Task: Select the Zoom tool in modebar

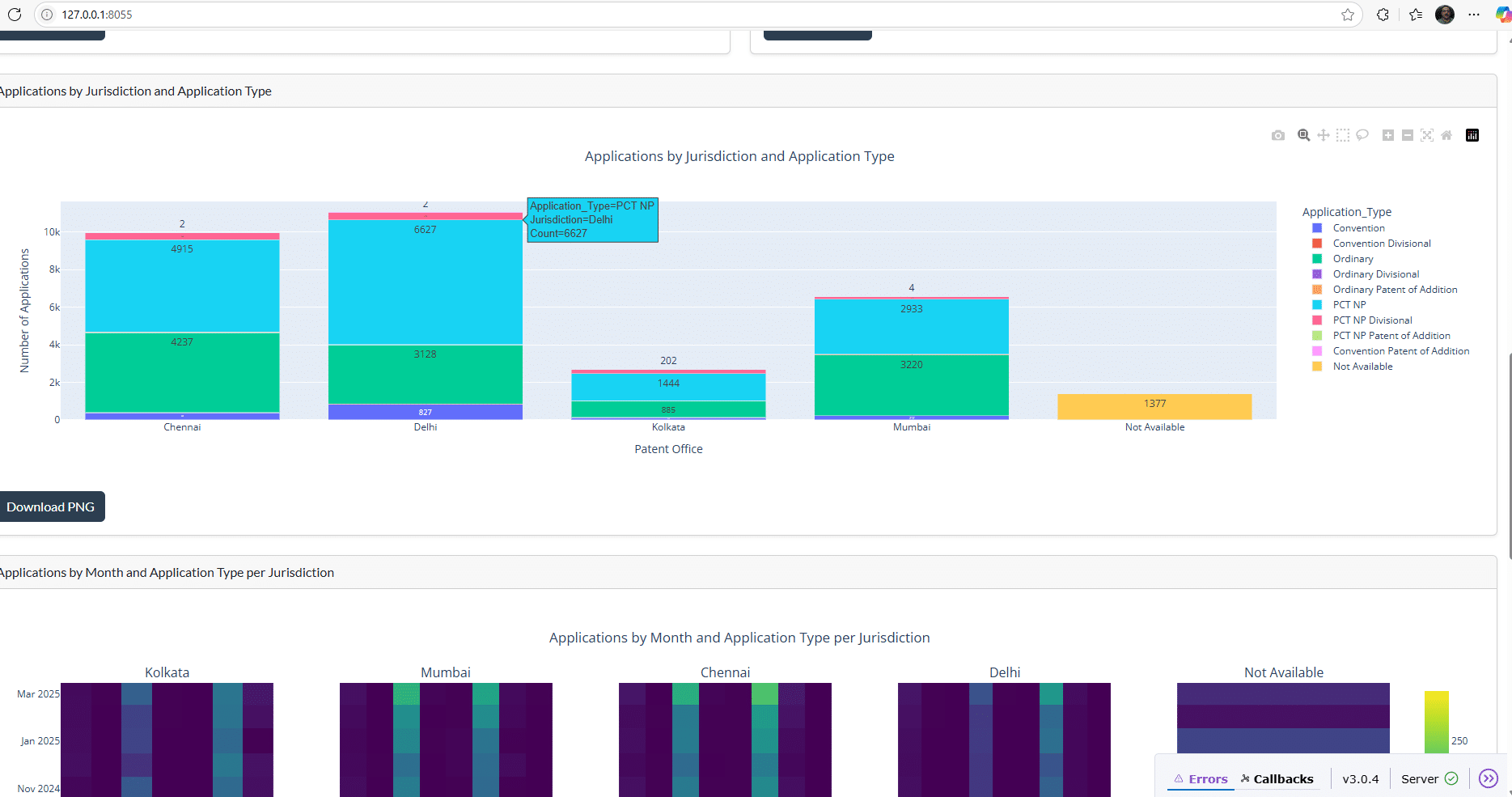Action: pyautogui.click(x=1303, y=135)
